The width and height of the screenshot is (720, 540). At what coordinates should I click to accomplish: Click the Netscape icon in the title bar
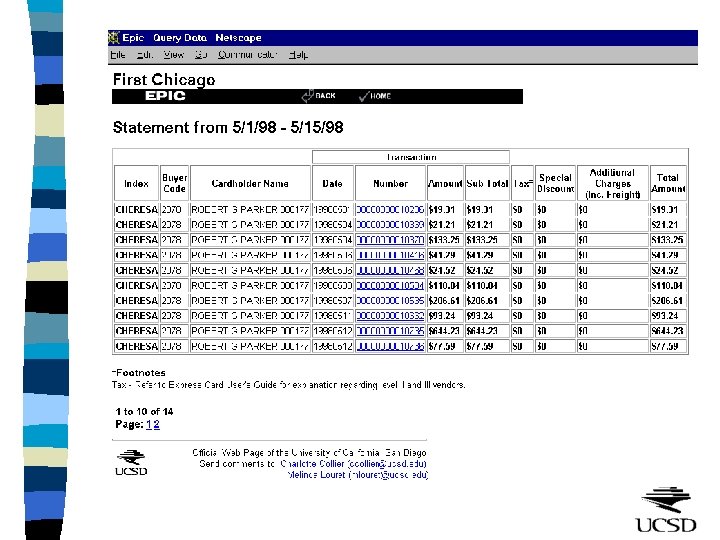(x=114, y=38)
